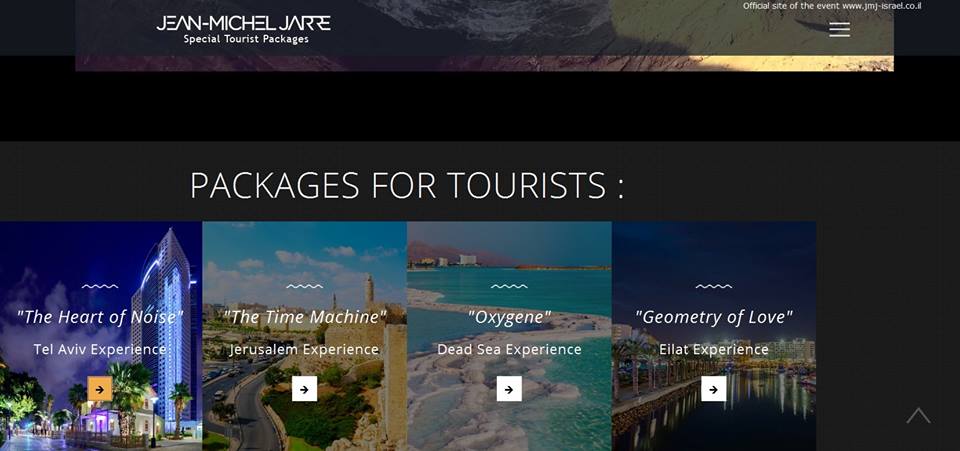Open the "The Time Machine" package title
This screenshot has height=451, width=960.
pos(304,317)
